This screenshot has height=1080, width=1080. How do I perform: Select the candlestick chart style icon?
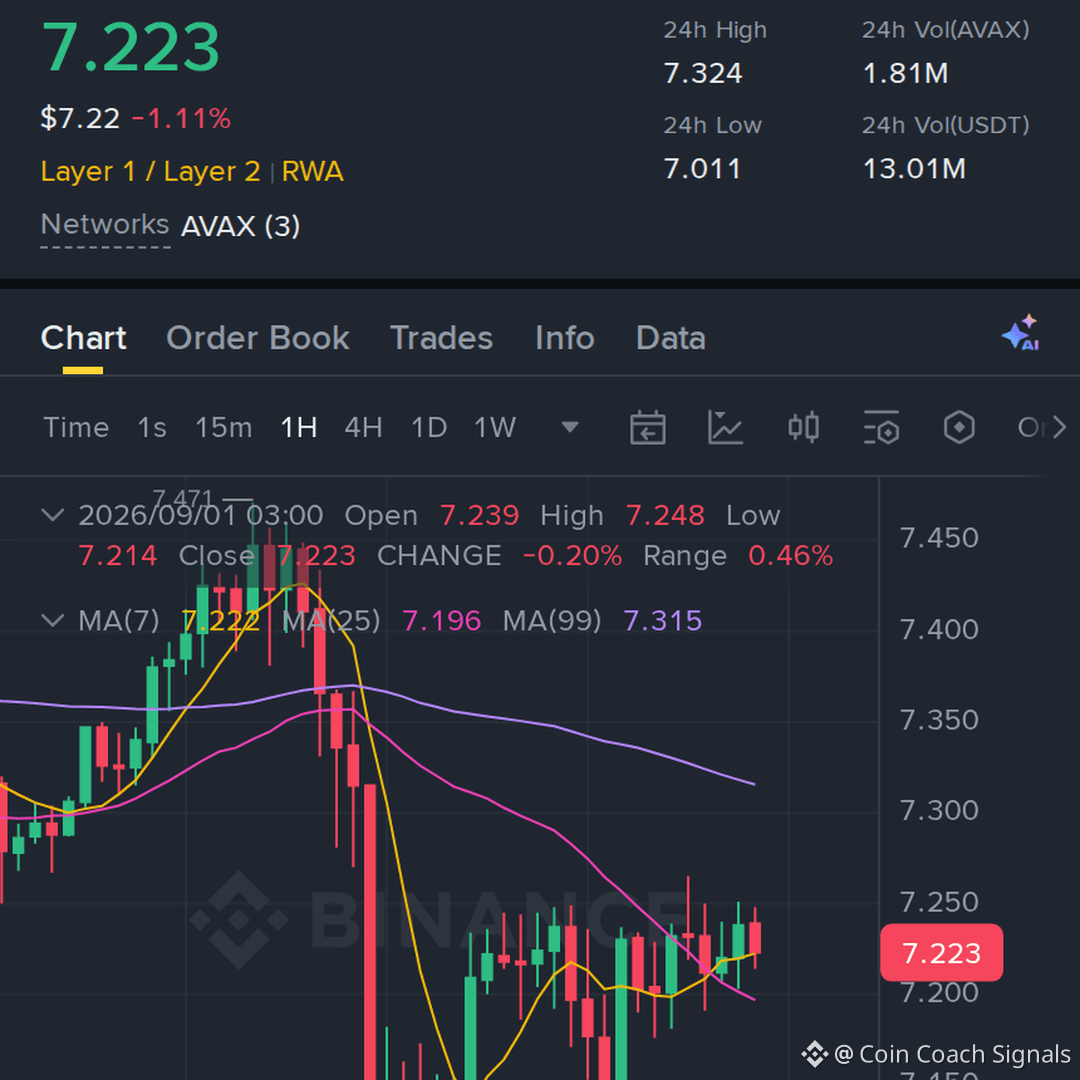point(803,428)
